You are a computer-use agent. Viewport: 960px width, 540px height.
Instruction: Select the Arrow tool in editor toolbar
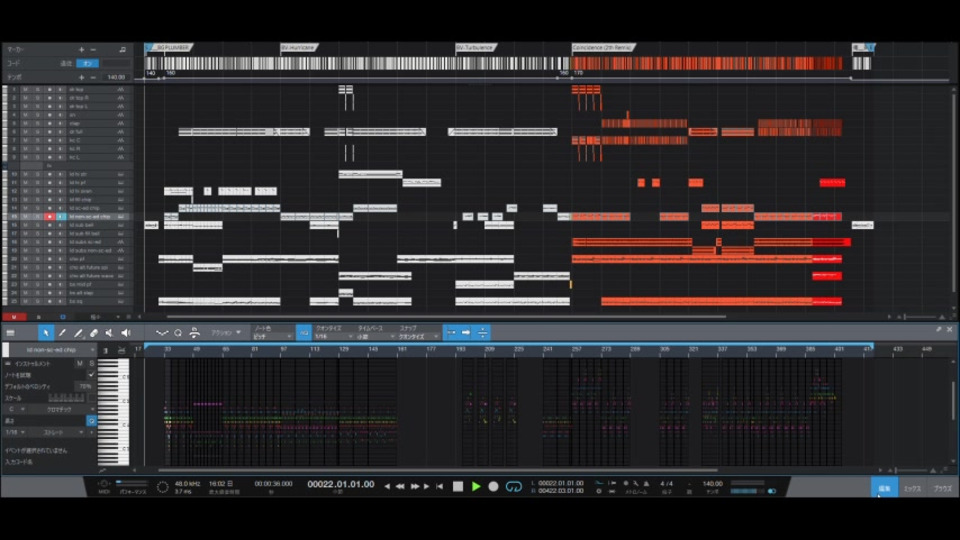(46, 332)
